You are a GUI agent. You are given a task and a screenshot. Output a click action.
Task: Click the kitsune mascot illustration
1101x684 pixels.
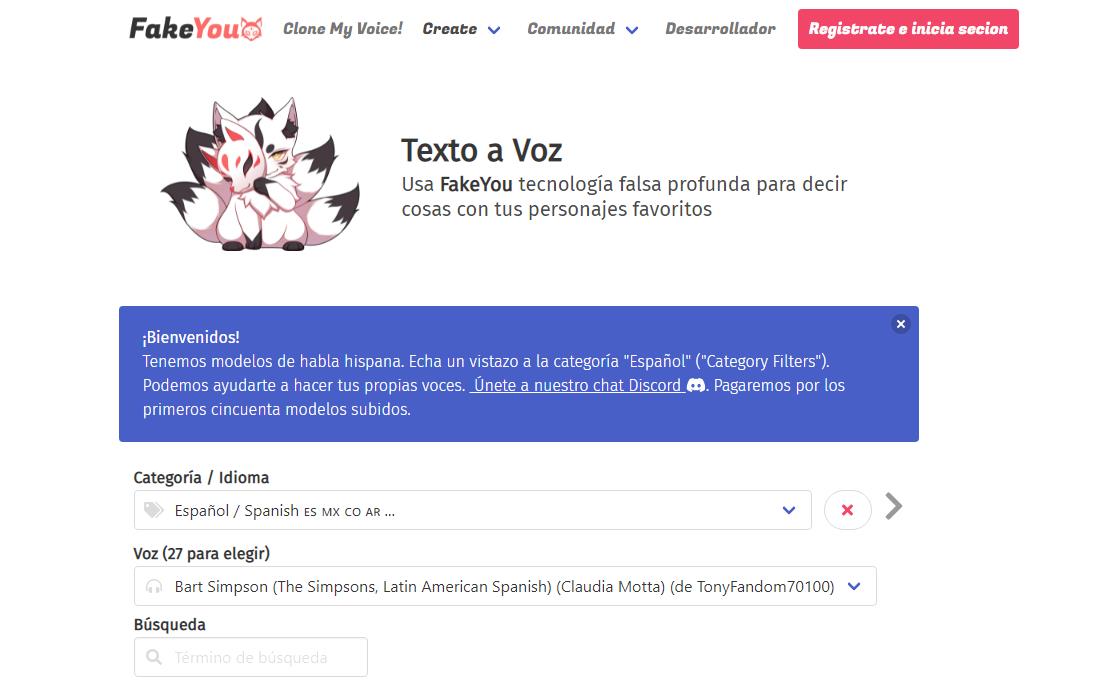(x=260, y=175)
